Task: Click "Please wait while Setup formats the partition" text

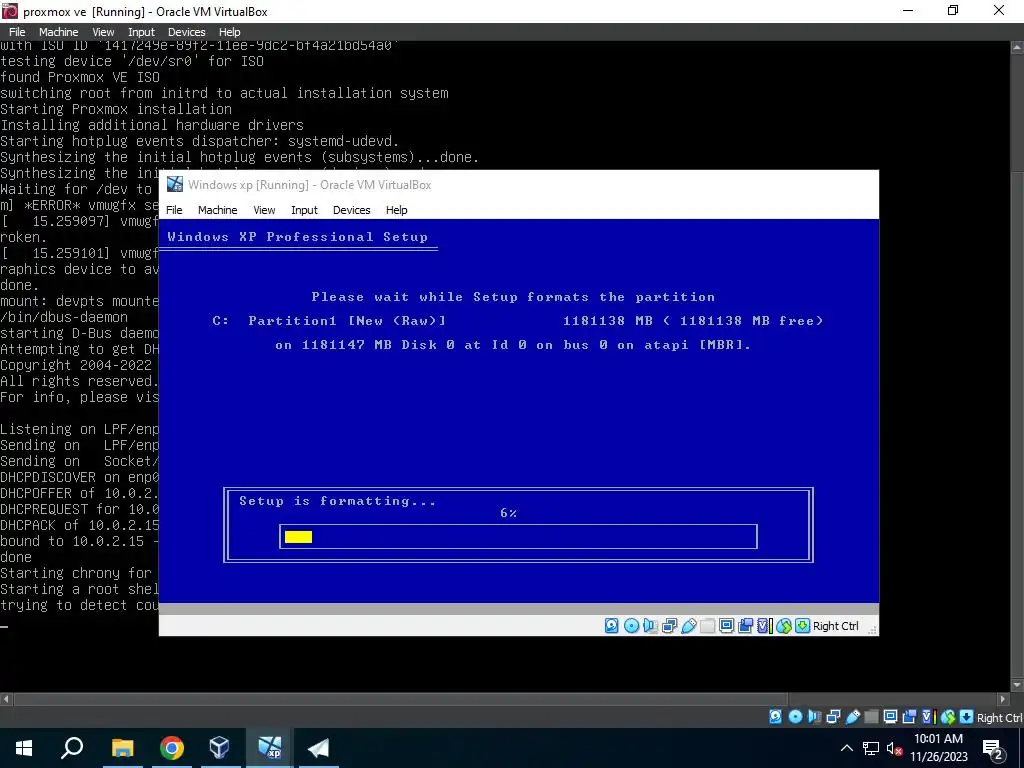Action: click(513, 296)
